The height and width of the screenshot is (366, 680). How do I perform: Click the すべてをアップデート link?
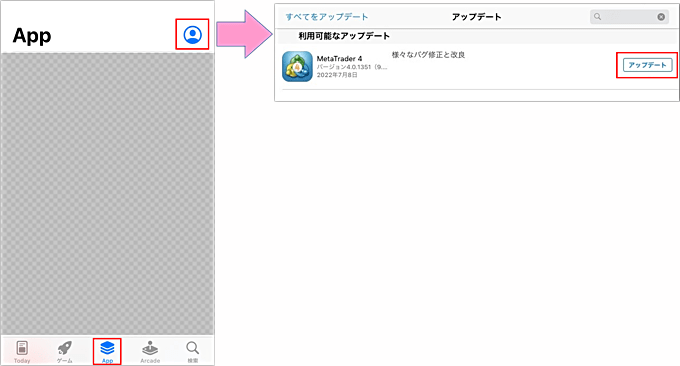[x=327, y=17]
